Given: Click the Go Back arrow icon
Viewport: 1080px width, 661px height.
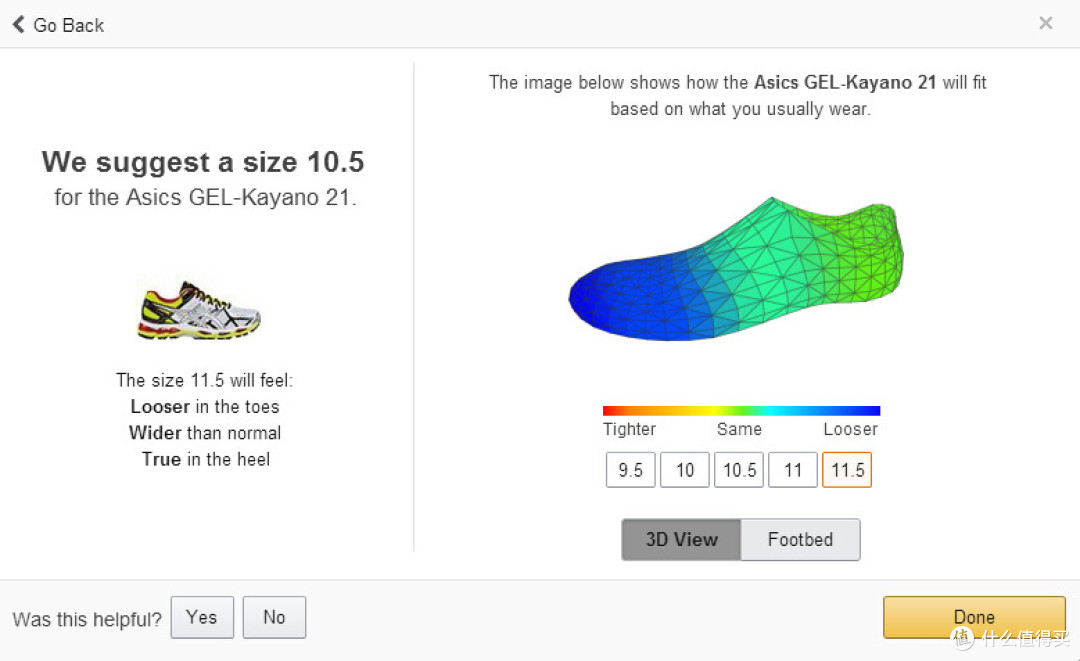Looking at the screenshot, I should [x=19, y=25].
